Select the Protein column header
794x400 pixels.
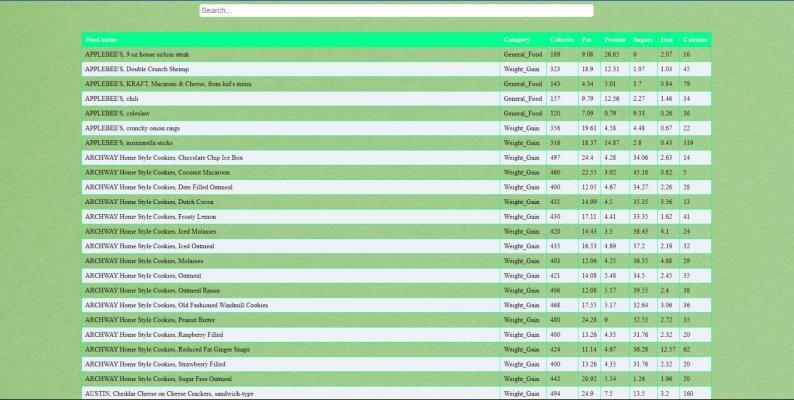click(615, 39)
